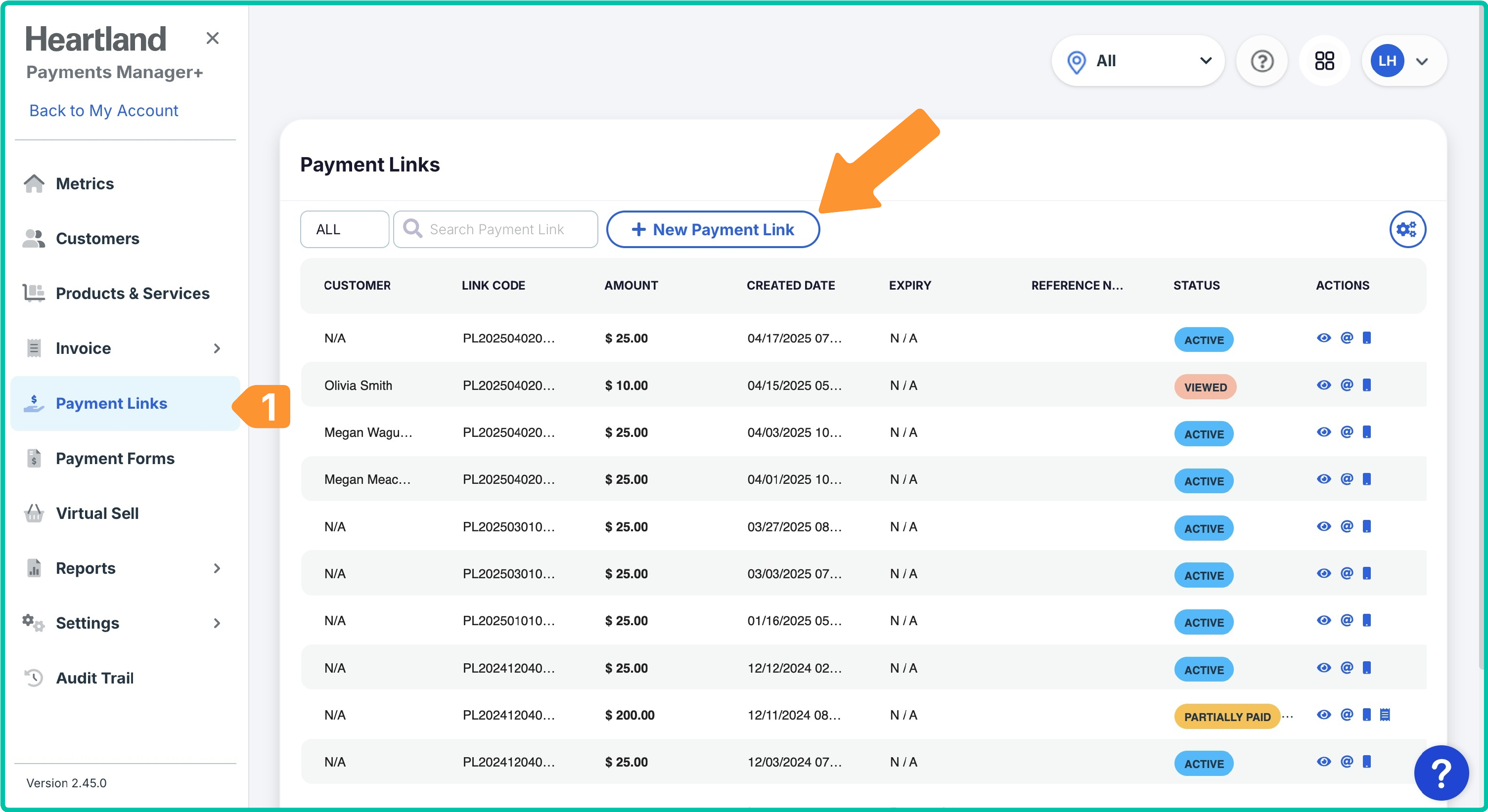Send 03/27/2025 link via phone icon

pyautogui.click(x=1367, y=526)
